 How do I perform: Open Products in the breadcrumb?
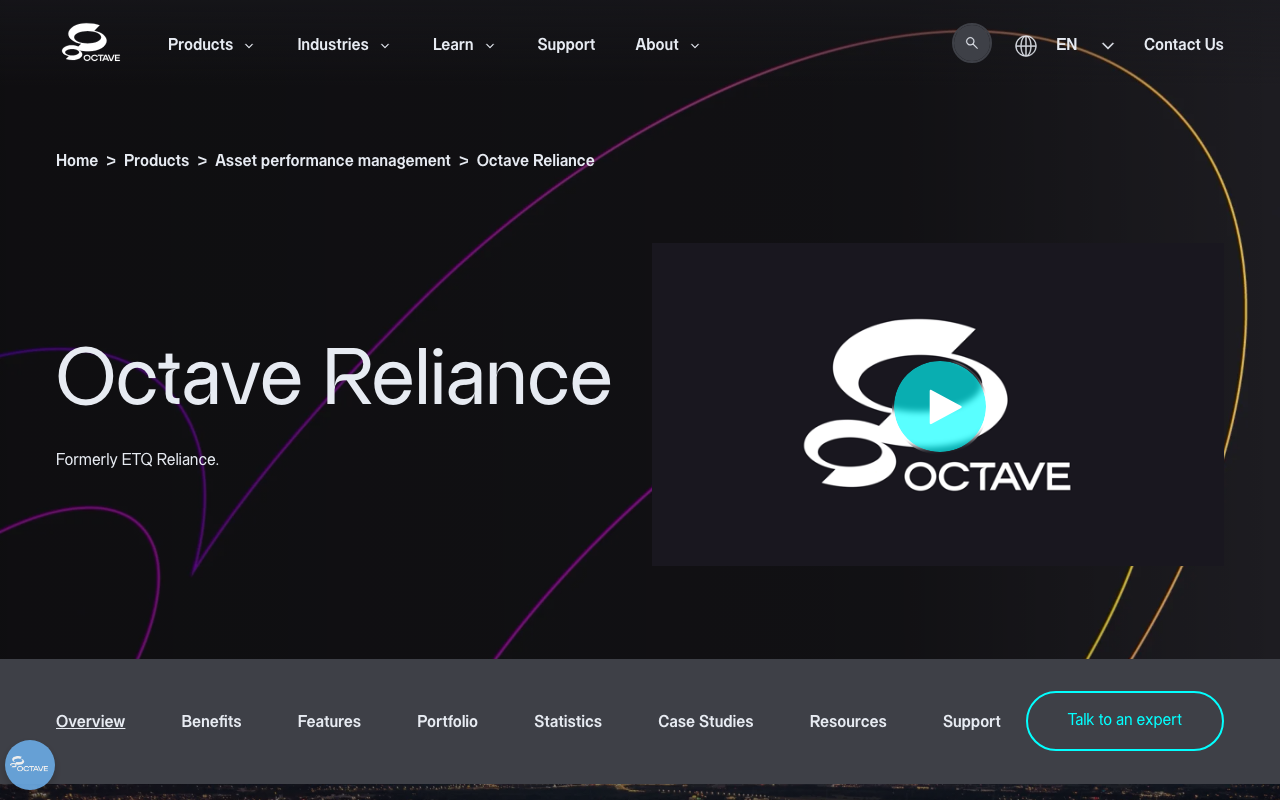[156, 161]
